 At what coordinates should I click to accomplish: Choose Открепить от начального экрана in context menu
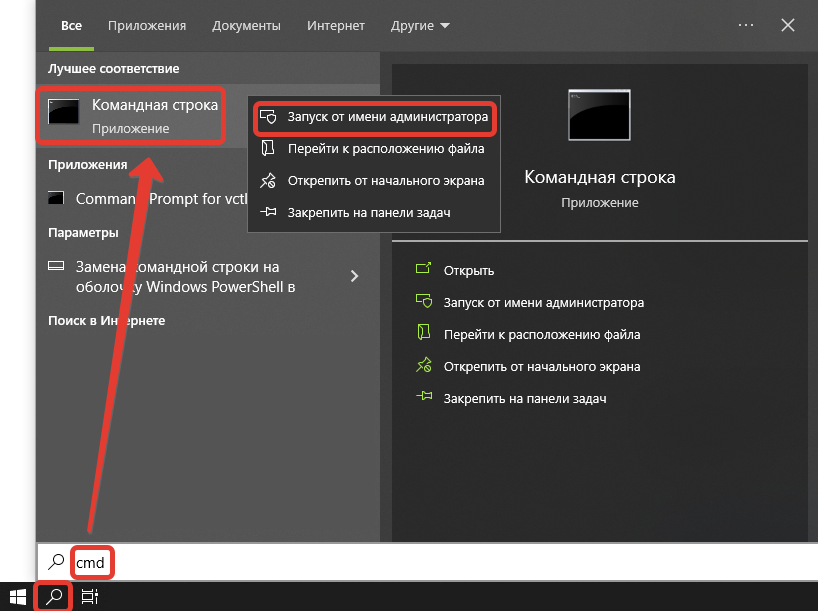tap(374, 181)
